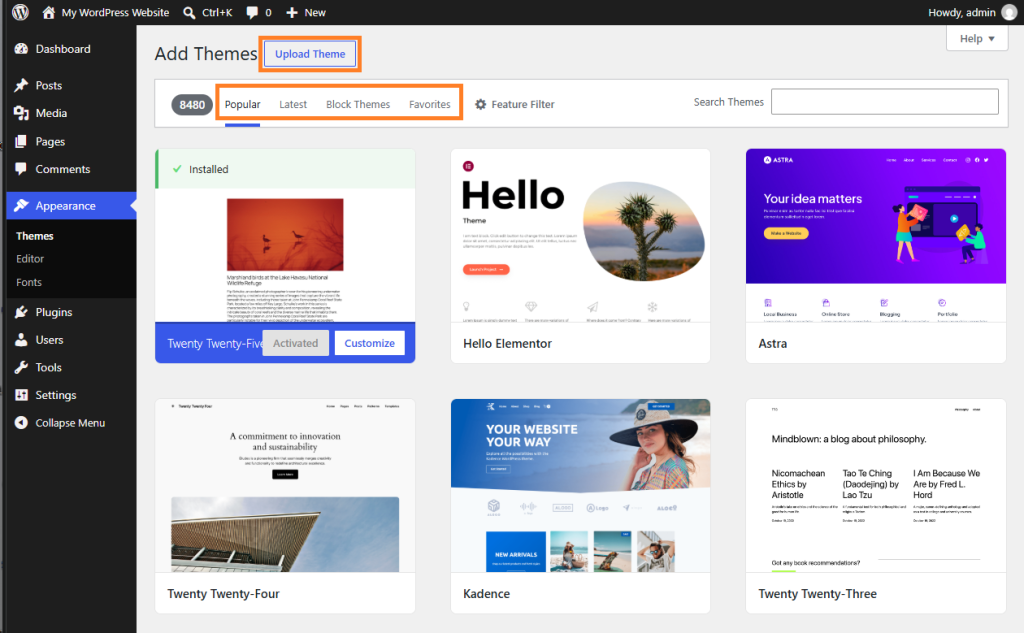Open the Twenty Twenty-Three theme thumbnail
Image resolution: width=1024 pixels, height=633 pixels.
click(876, 486)
